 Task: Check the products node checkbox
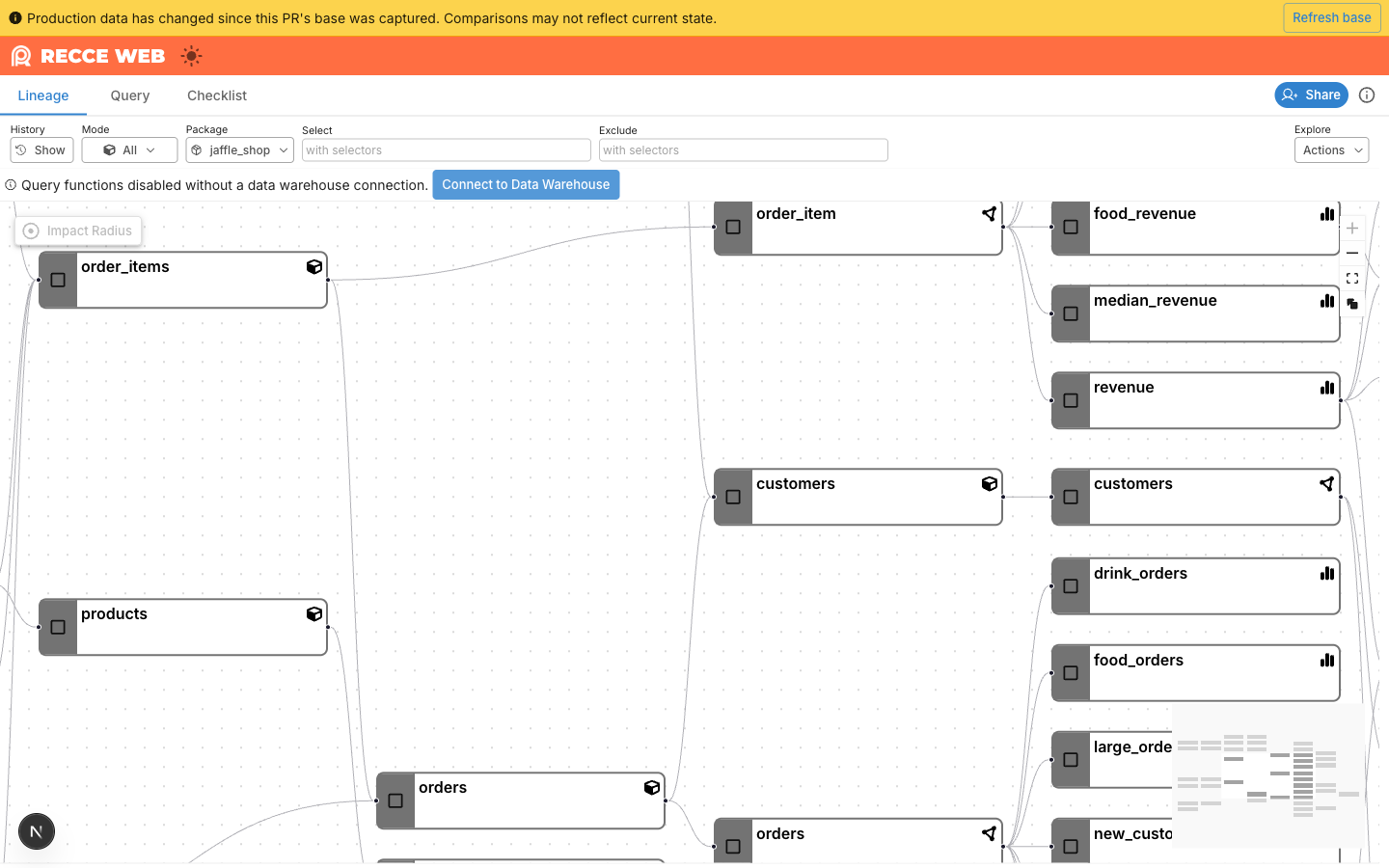click(58, 627)
